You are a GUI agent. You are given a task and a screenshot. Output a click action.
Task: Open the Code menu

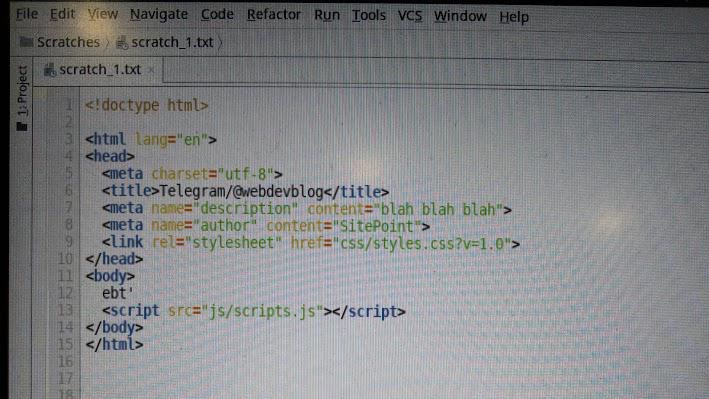coord(217,15)
